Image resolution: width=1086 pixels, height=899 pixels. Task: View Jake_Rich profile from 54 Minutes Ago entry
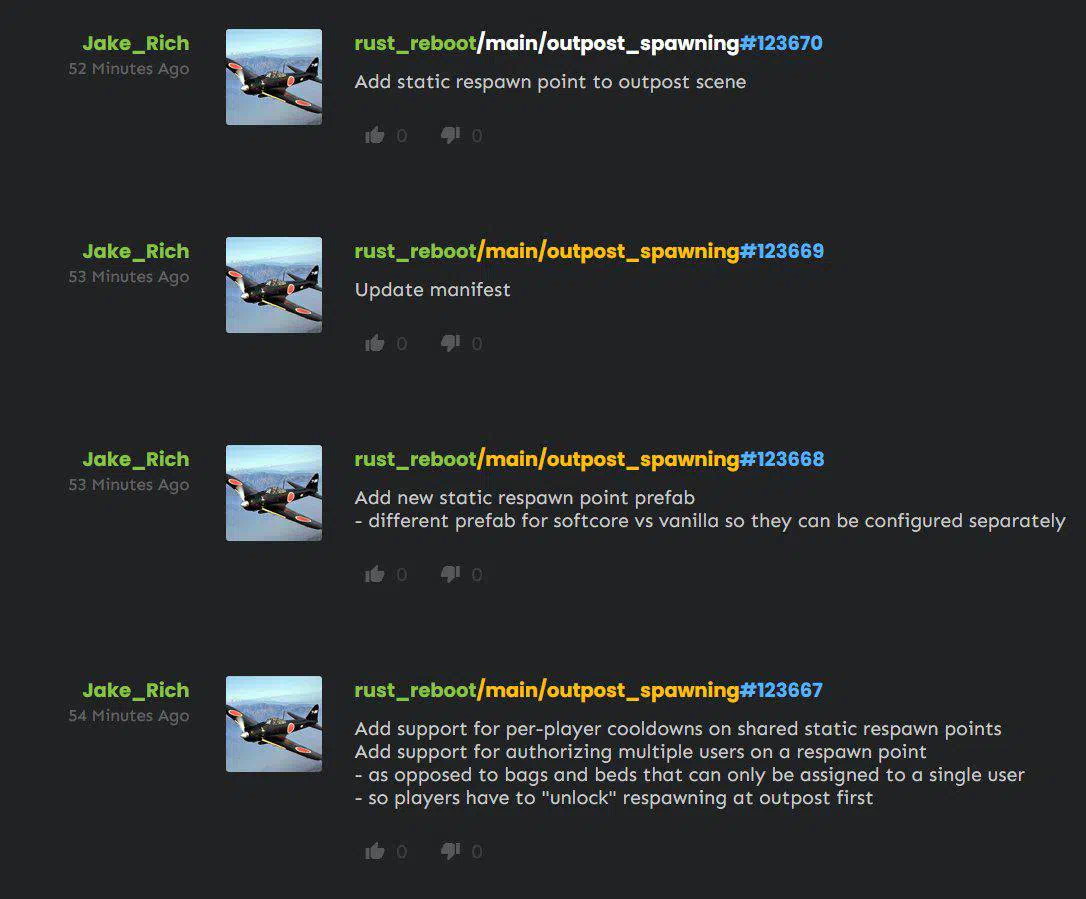click(136, 690)
